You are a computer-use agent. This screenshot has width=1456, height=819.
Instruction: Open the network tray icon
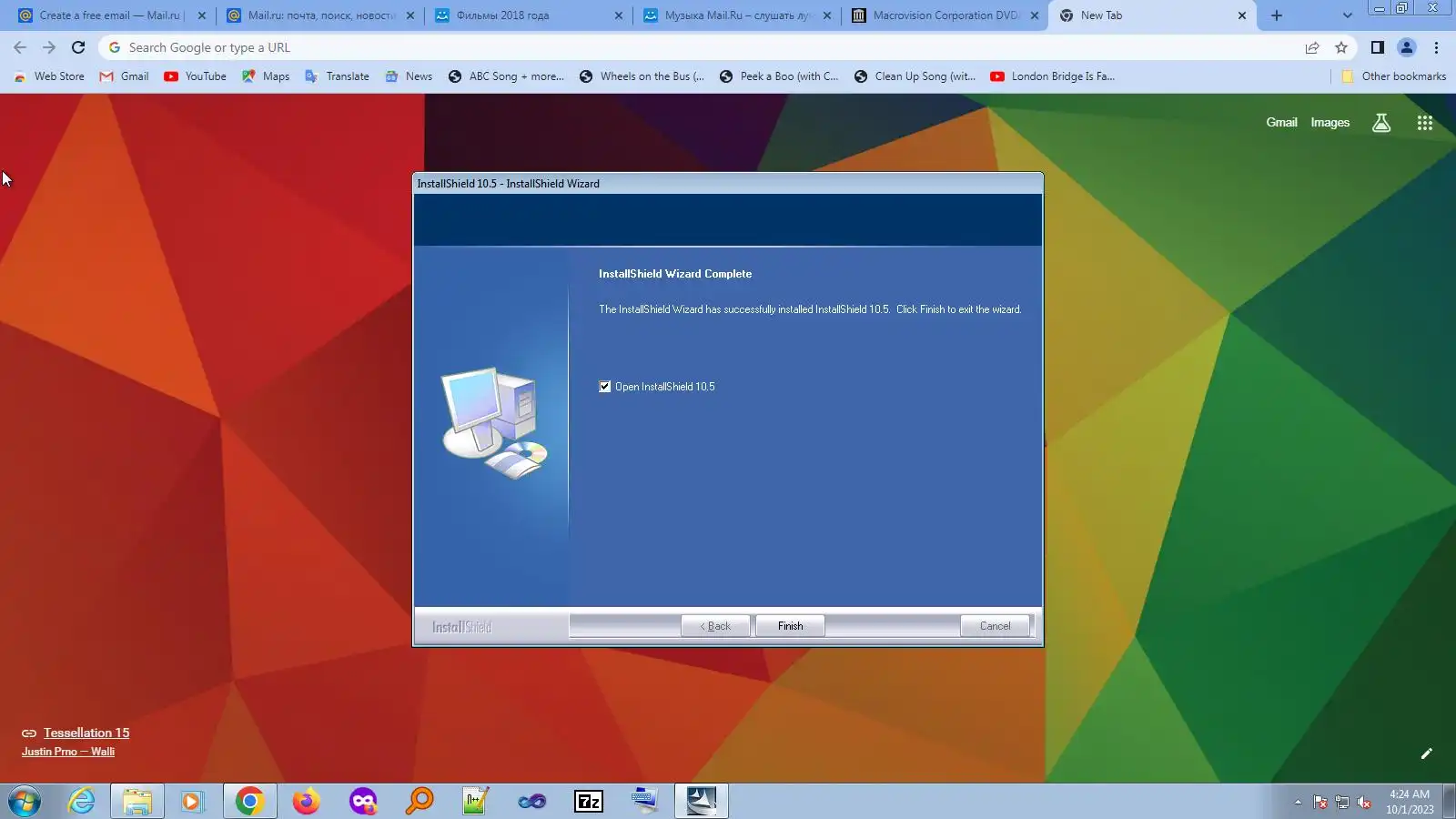[x=1342, y=802]
